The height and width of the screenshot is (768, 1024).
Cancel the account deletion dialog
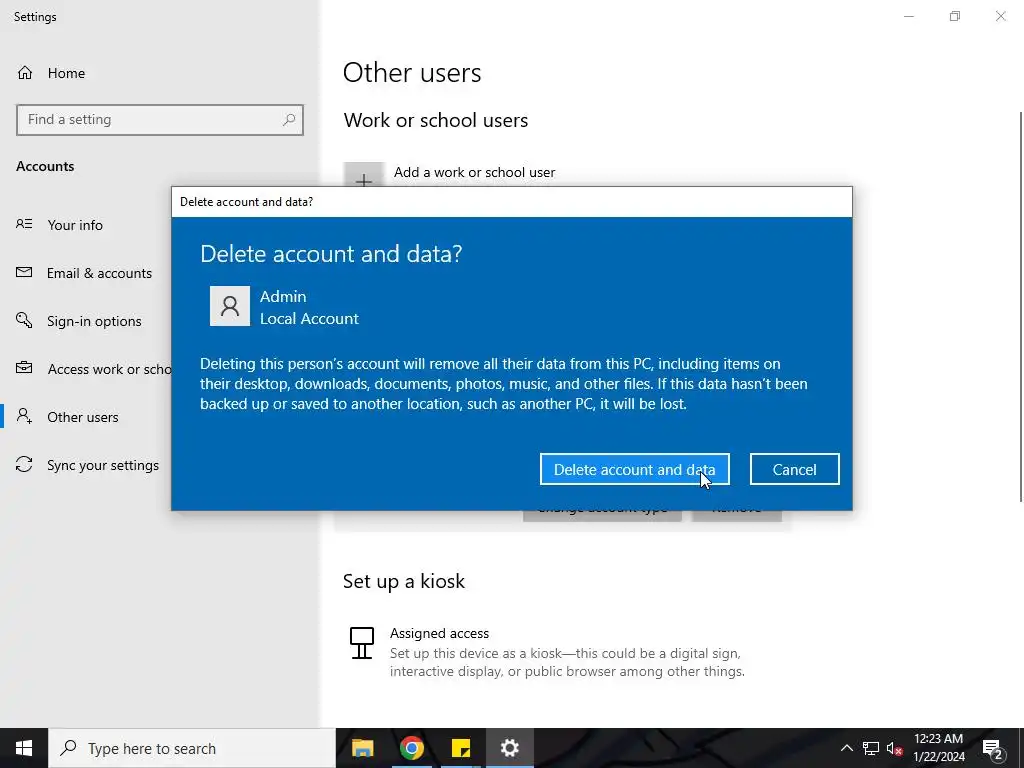tap(794, 469)
